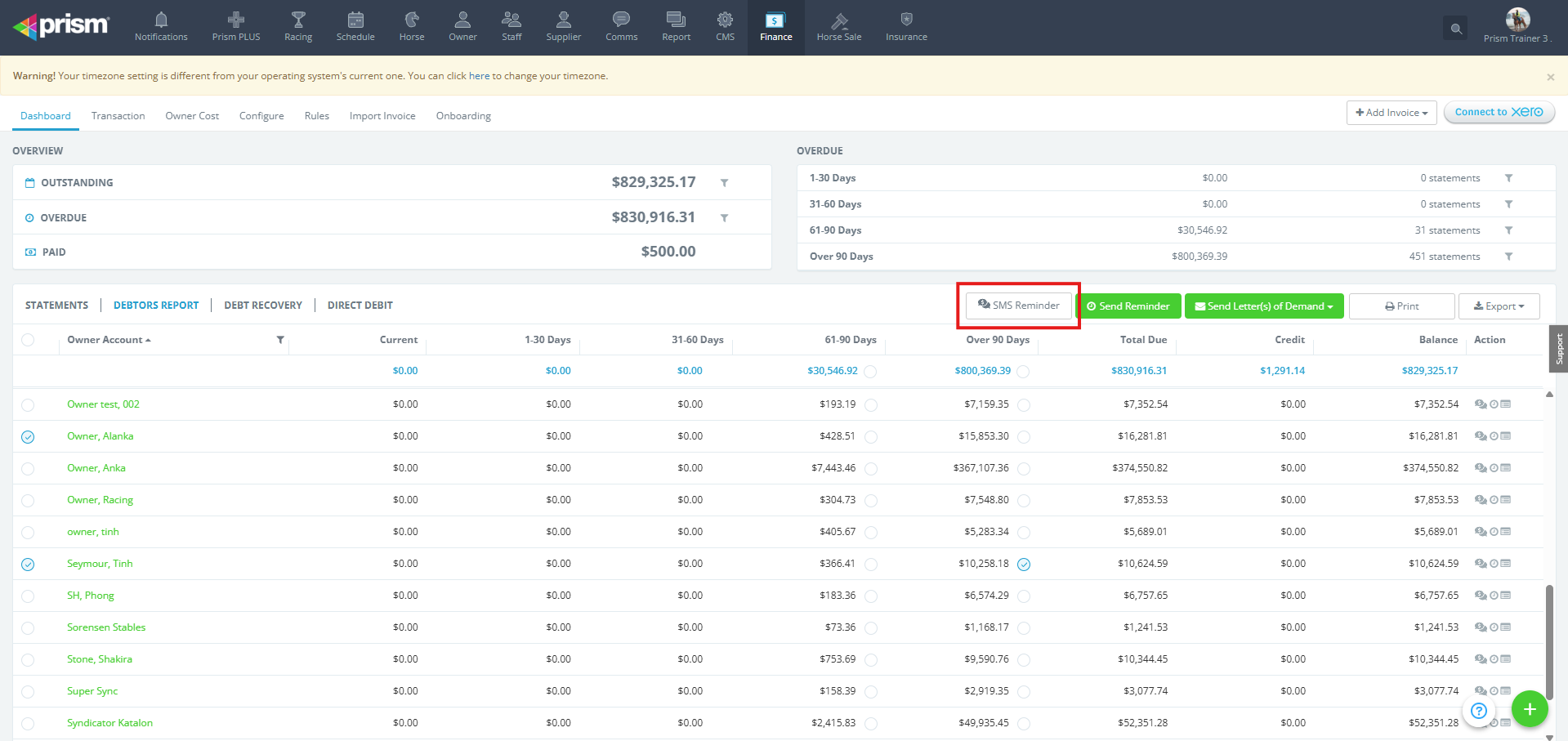Expand Send Letter(s) of Demand dropdown
Image resolution: width=1568 pixels, height=741 pixels.
1263,306
